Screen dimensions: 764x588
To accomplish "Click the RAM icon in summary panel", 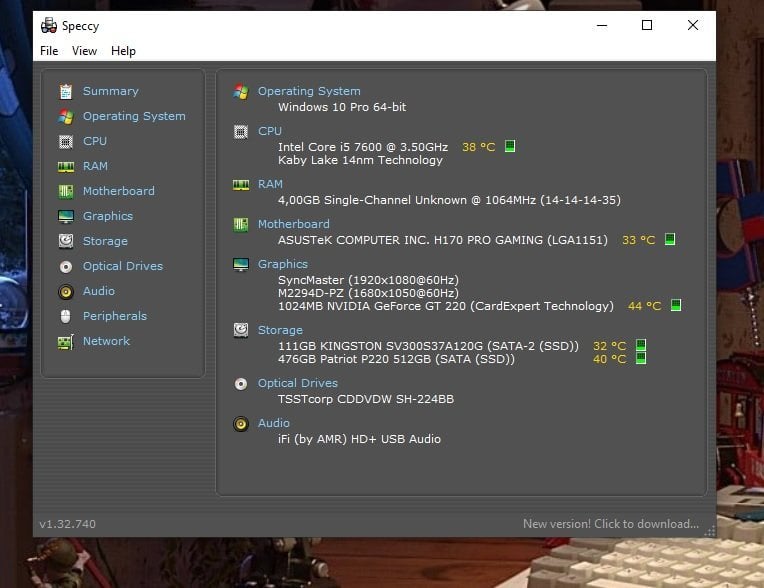I will (x=241, y=185).
